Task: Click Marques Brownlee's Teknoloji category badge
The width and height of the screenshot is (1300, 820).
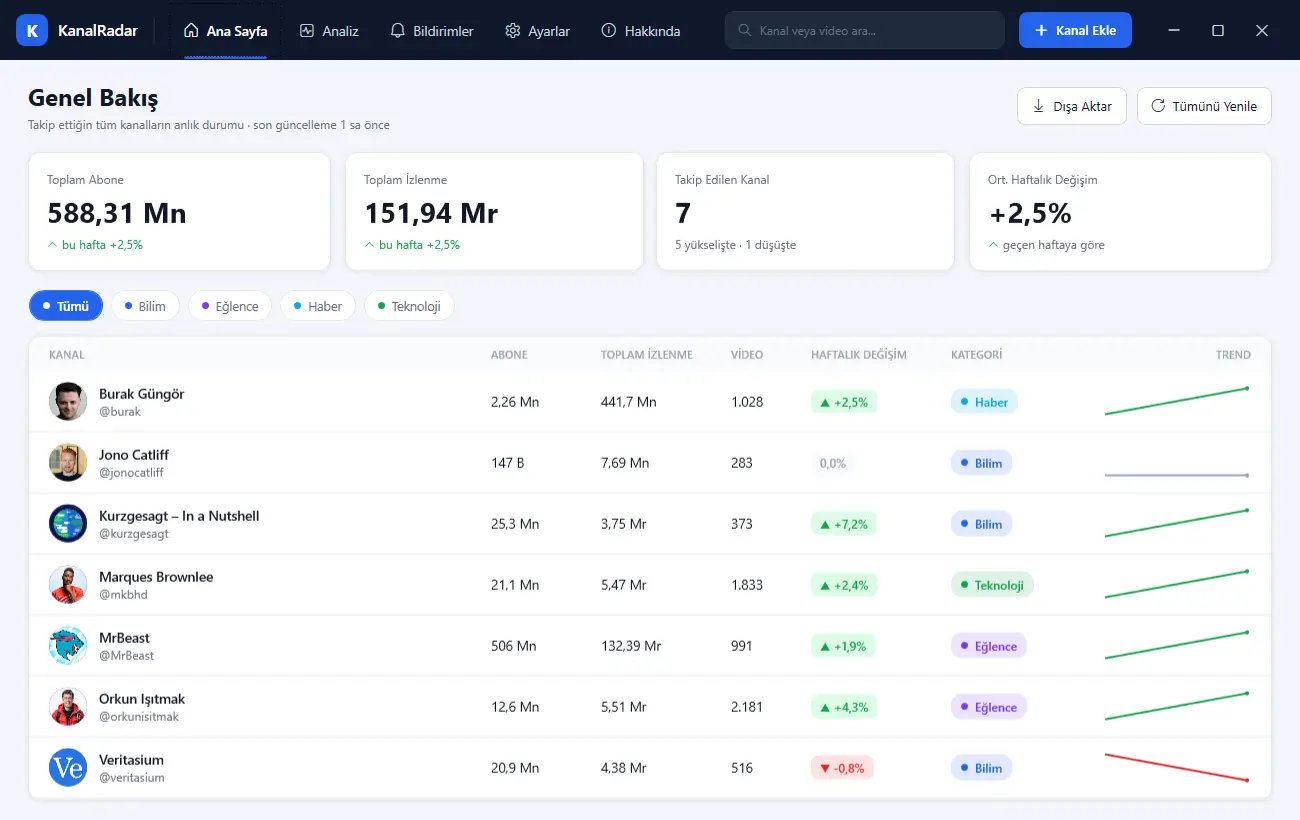Action: (992, 585)
